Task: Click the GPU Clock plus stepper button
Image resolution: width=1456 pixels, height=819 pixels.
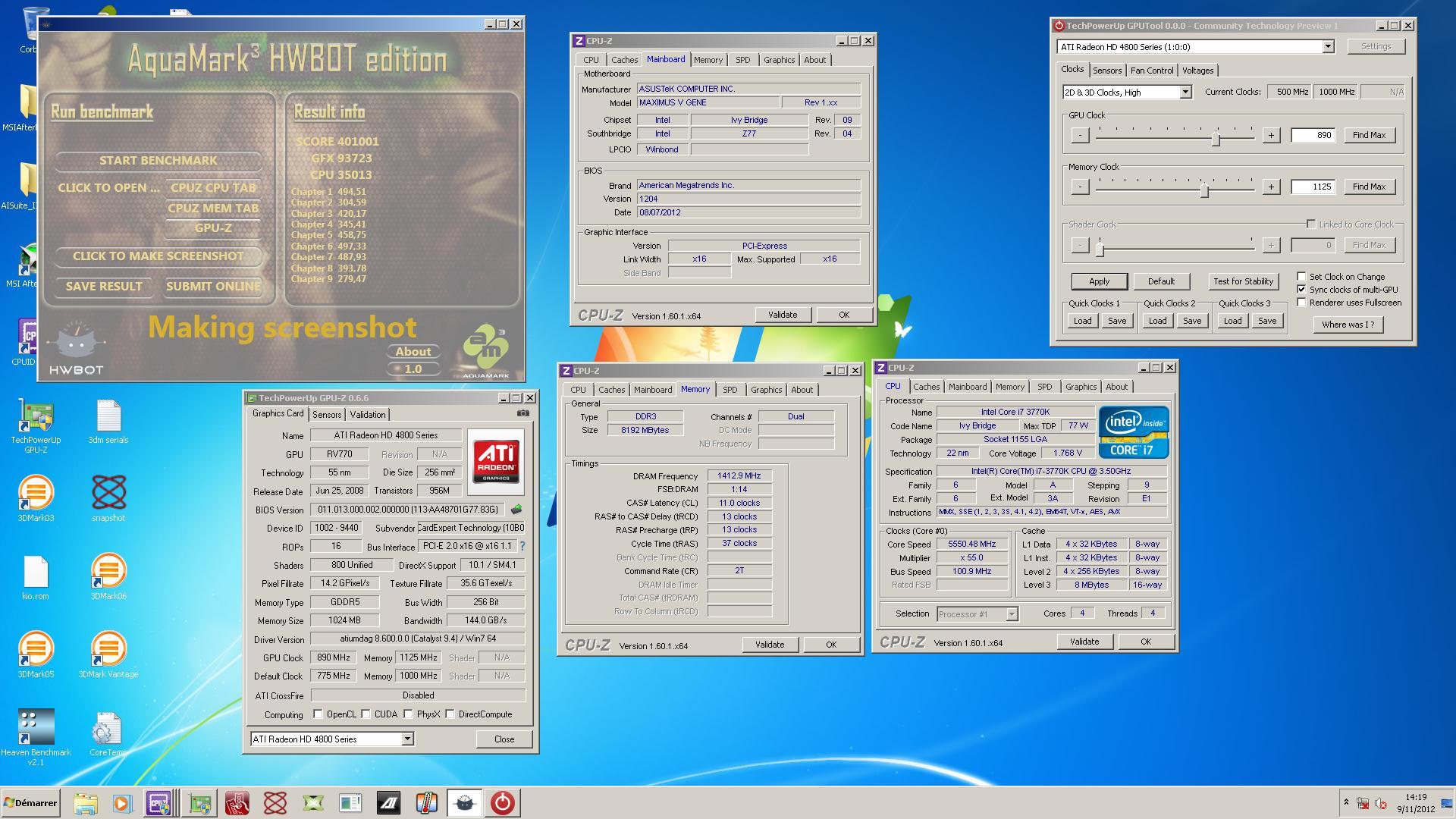Action: [1271, 135]
